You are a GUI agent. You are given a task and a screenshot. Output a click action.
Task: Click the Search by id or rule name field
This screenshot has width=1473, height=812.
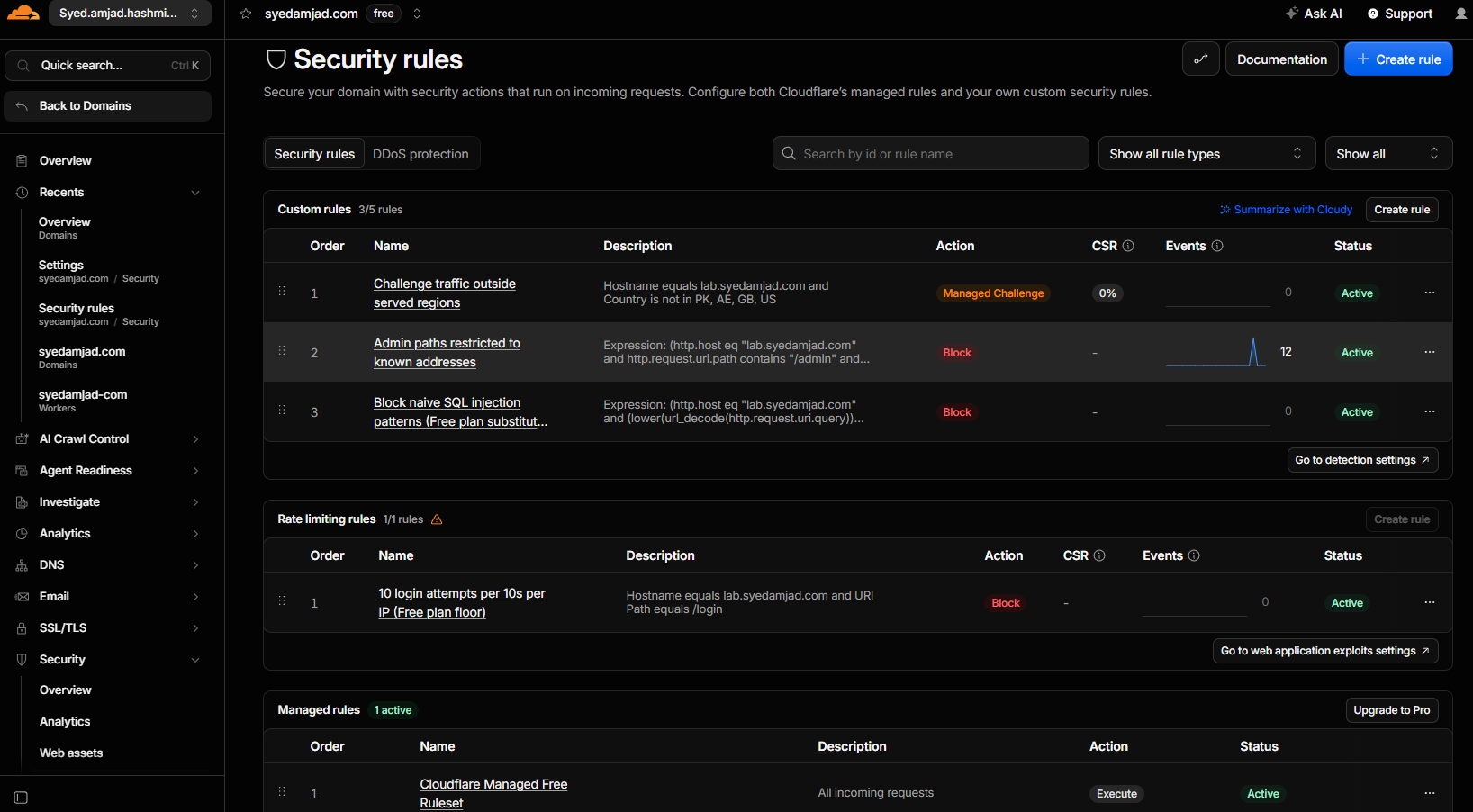point(931,154)
